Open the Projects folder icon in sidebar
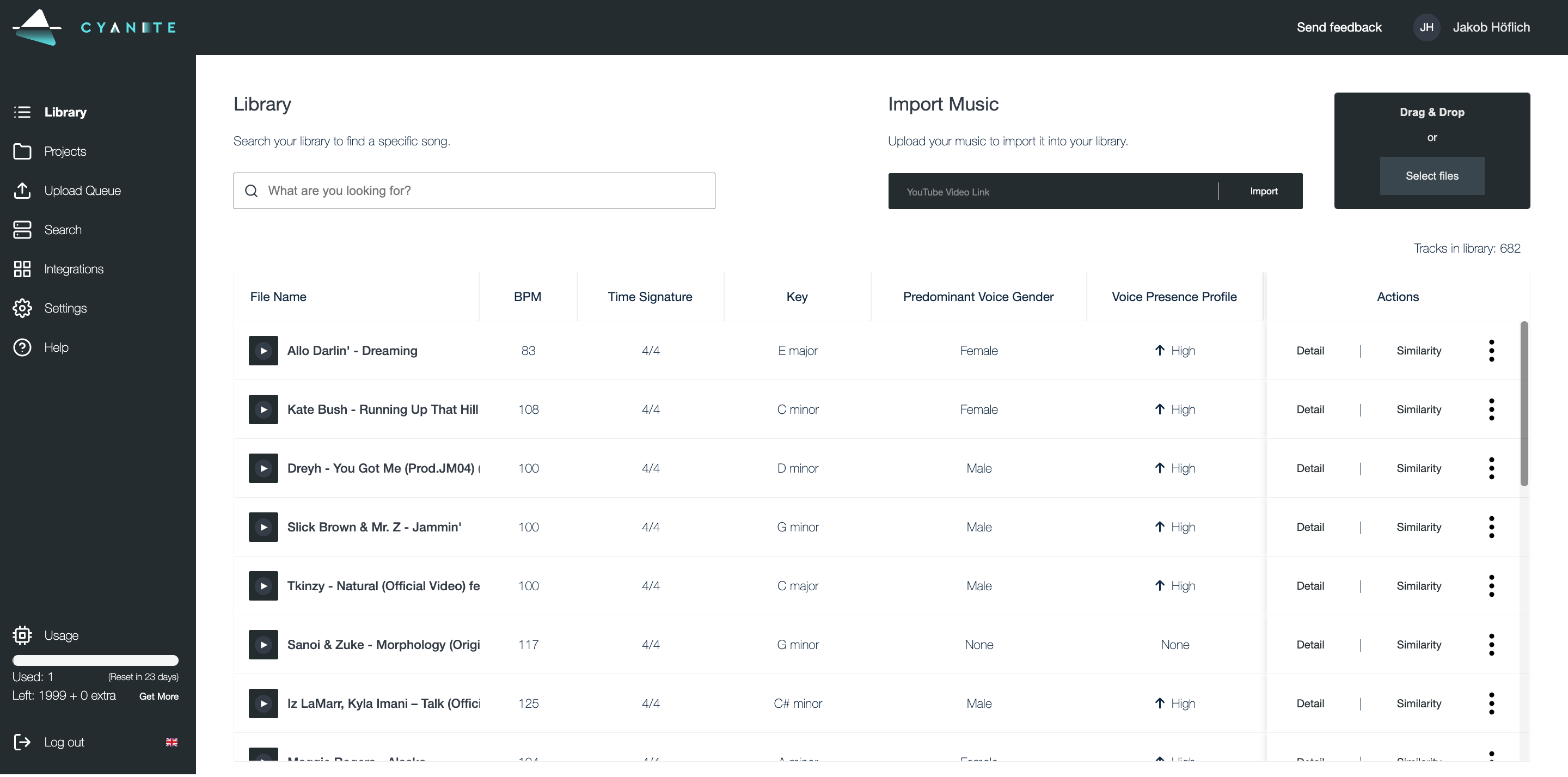 point(22,151)
